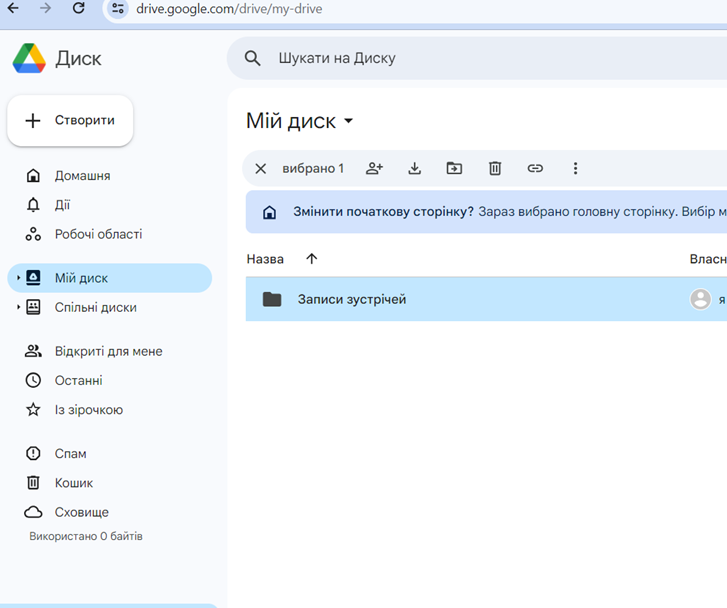Click the 'Назва' column header
The height and width of the screenshot is (608, 727).
click(265, 259)
